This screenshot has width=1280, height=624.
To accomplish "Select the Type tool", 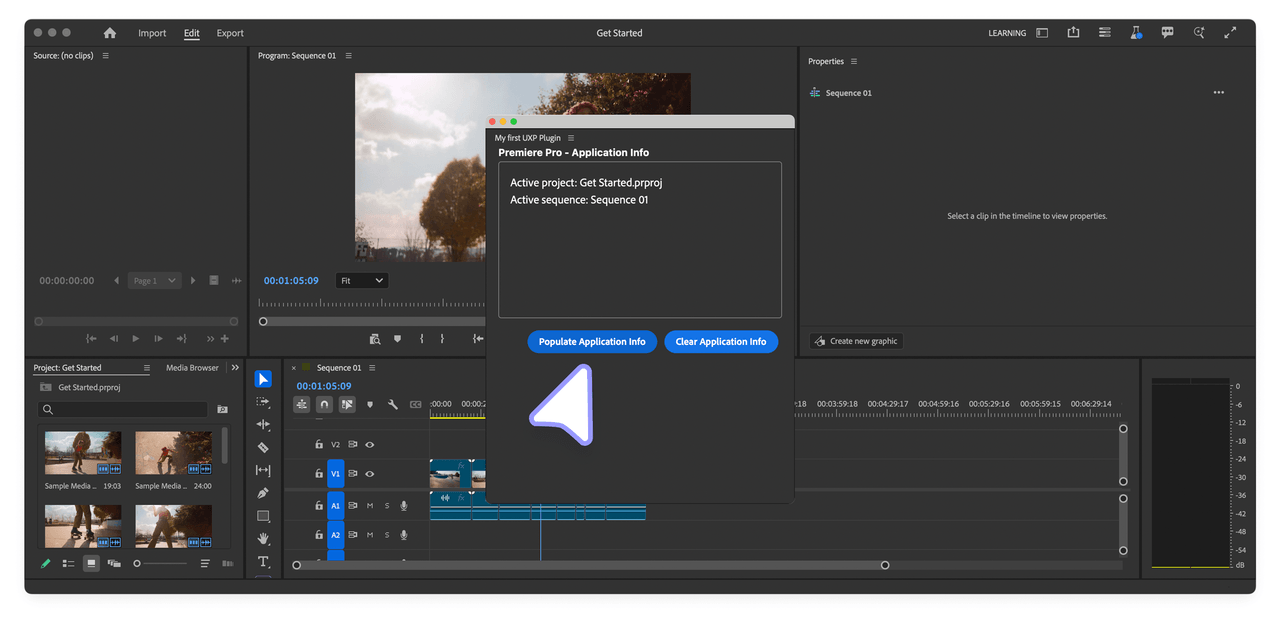I will coord(264,562).
